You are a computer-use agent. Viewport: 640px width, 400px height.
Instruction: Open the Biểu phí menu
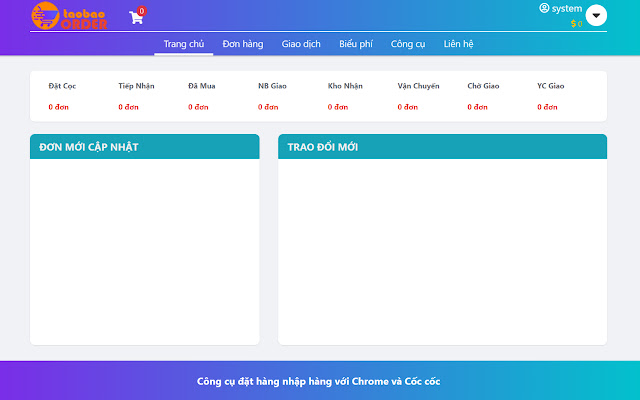coord(356,44)
